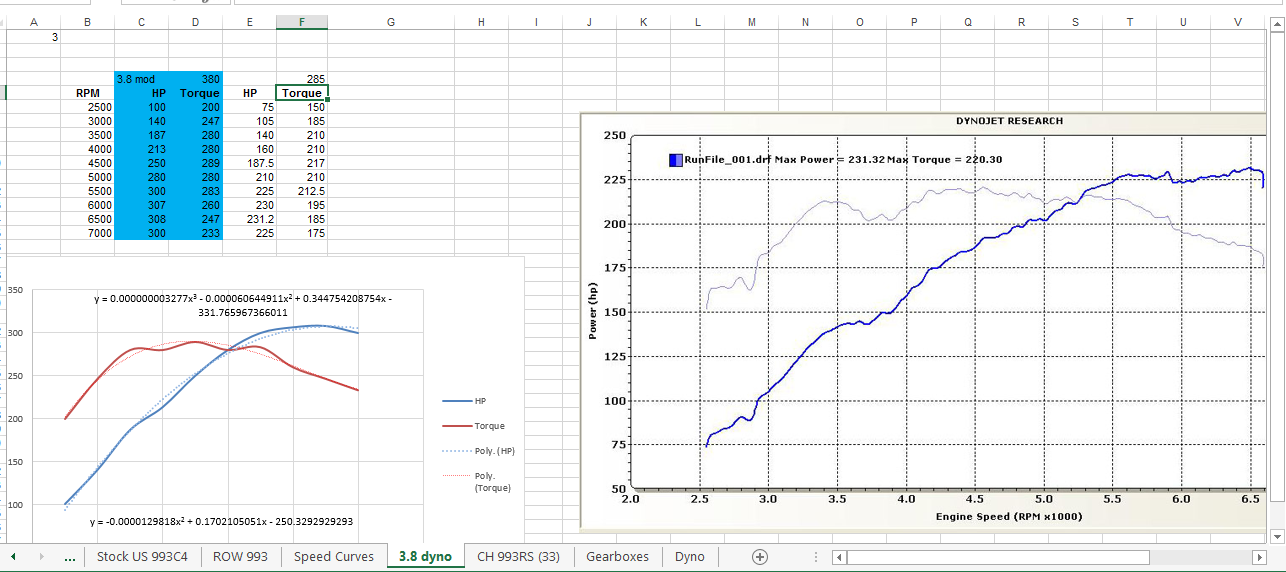The image size is (1286, 572).
Task: Click the tab bar splitter handle
Action: coord(816,557)
